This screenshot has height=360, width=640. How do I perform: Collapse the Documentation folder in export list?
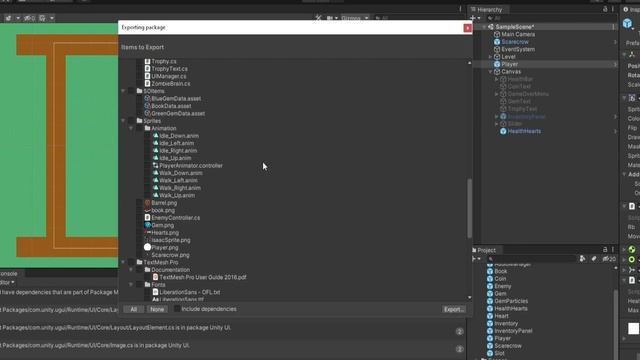click(131, 270)
